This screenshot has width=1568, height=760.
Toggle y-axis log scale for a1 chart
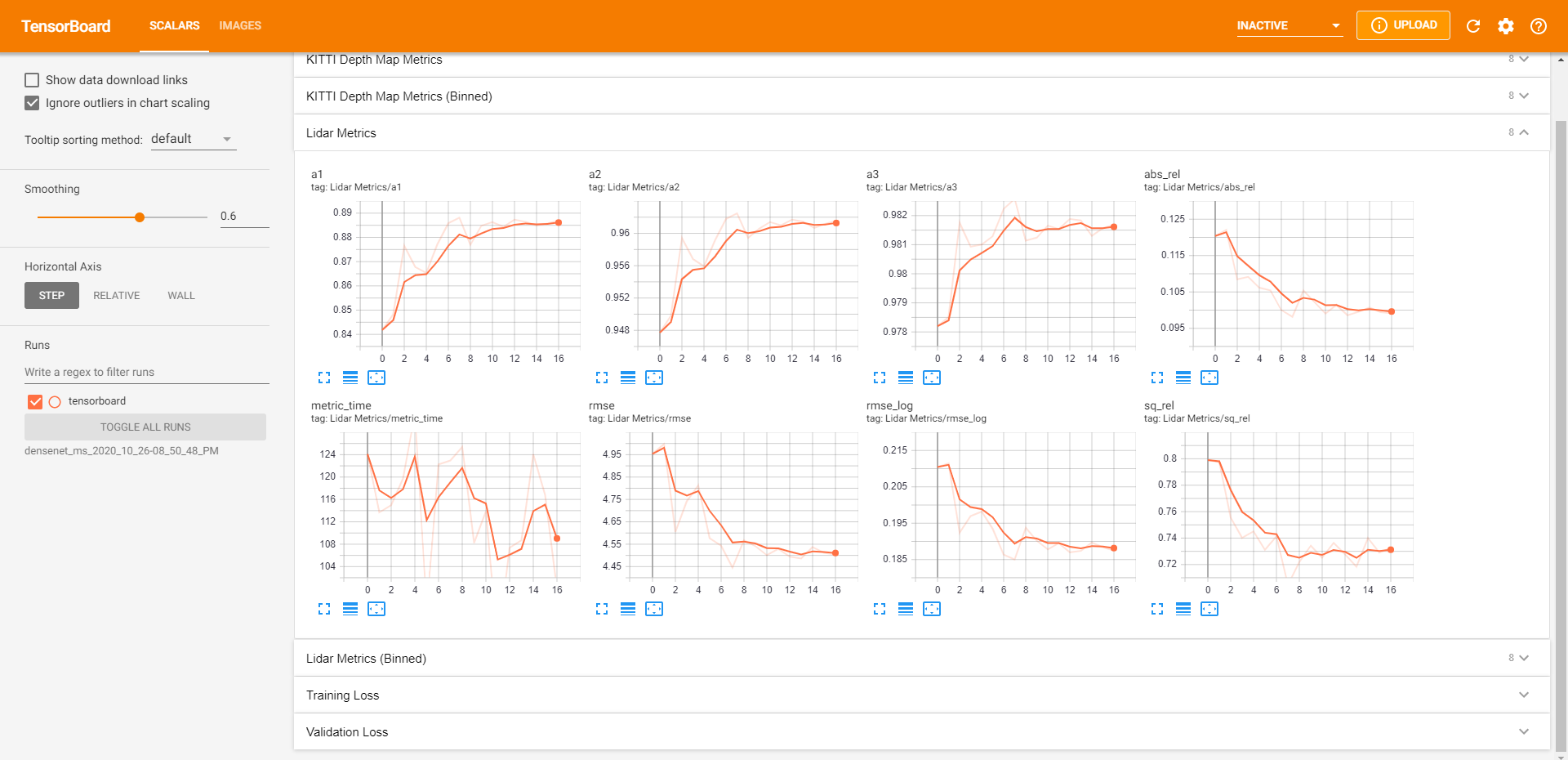click(x=350, y=378)
